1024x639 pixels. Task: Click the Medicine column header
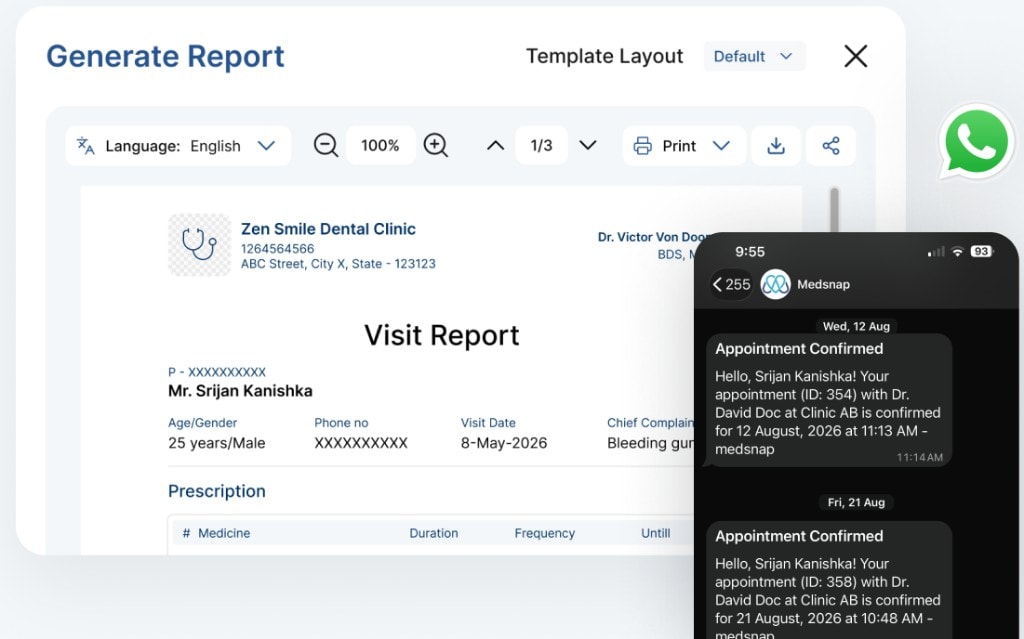224,533
